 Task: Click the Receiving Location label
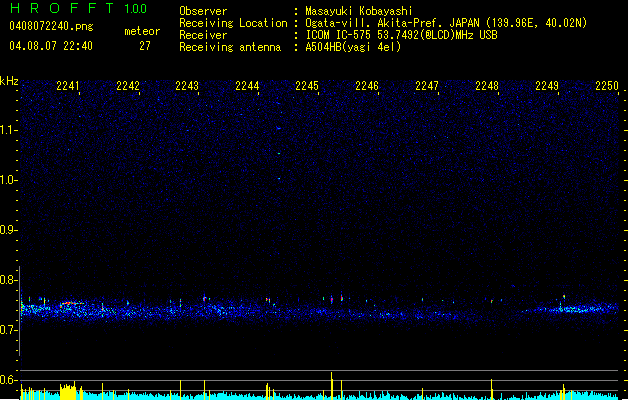click(x=233, y=23)
